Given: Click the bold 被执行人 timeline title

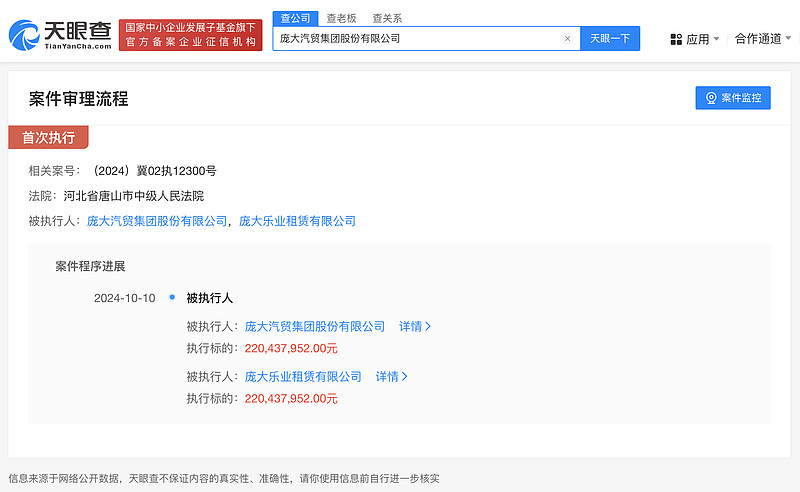Looking at the screenshot, I should [209, 298].
